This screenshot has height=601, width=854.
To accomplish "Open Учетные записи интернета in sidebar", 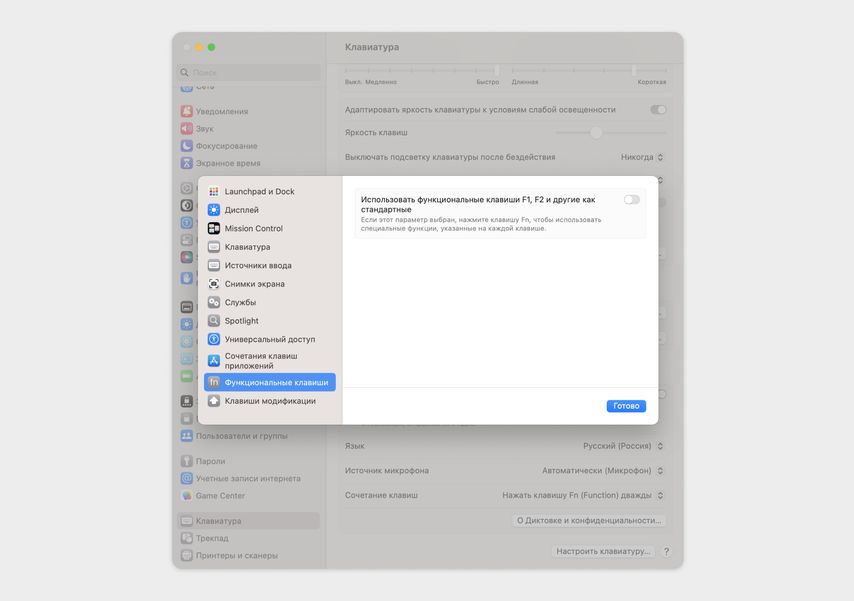I will pos(248,478).
